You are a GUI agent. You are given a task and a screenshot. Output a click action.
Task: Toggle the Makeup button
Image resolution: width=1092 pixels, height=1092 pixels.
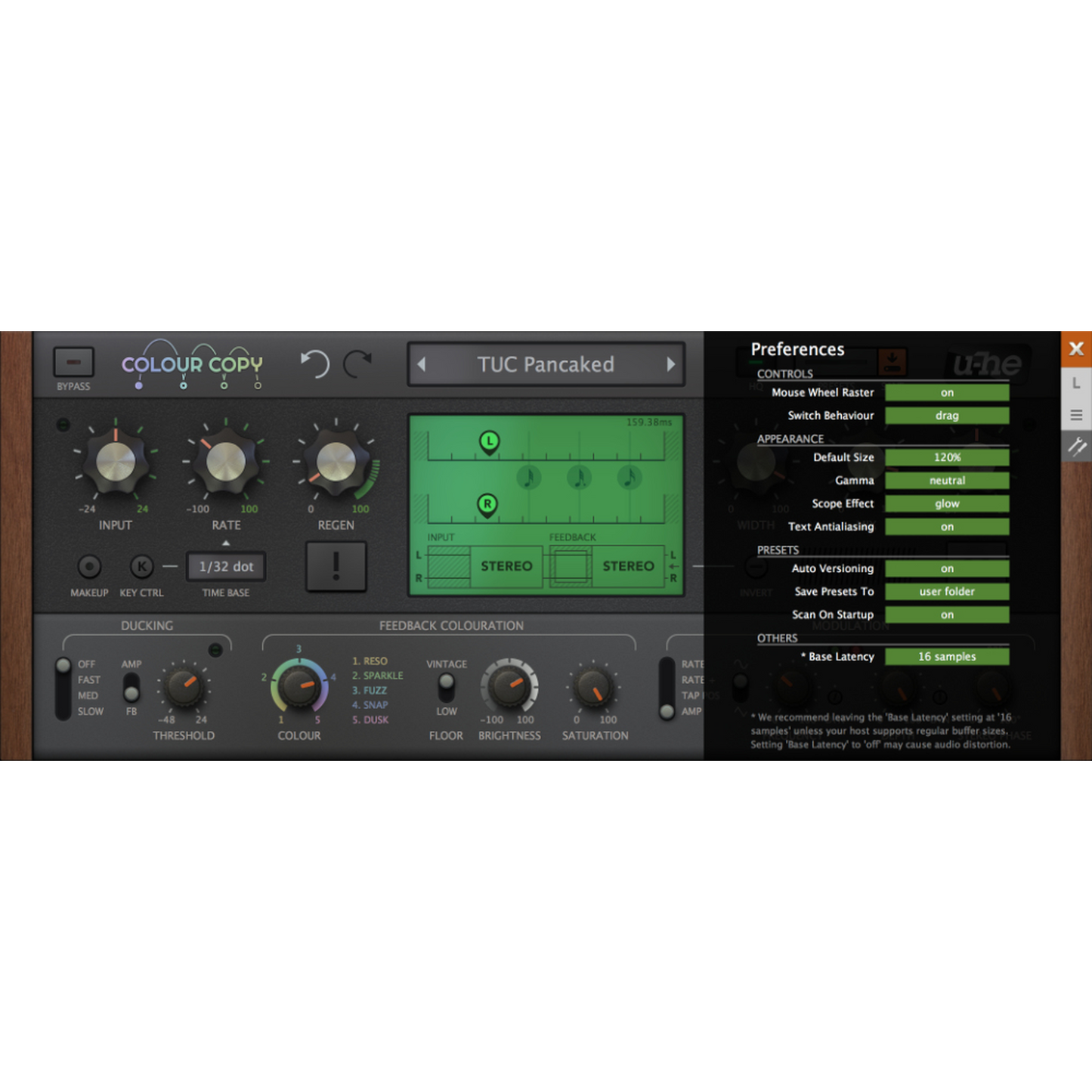click(x=89, y=566)
